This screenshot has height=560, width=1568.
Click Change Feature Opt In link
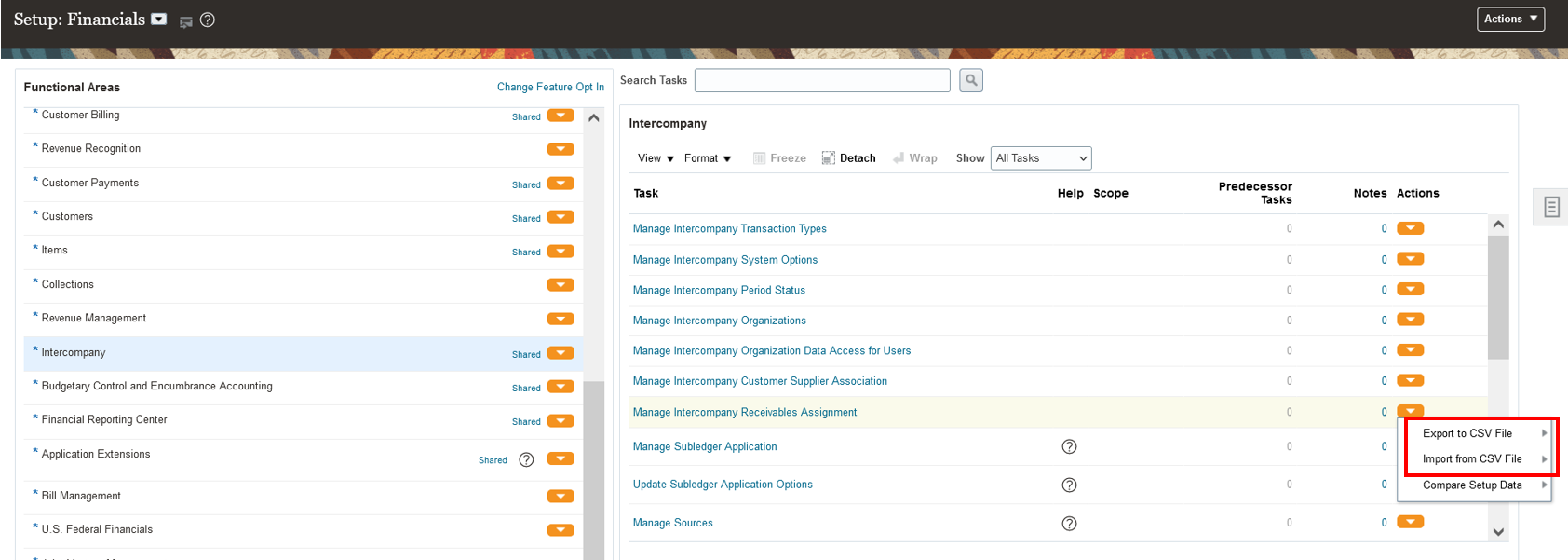tap(550, 87)
